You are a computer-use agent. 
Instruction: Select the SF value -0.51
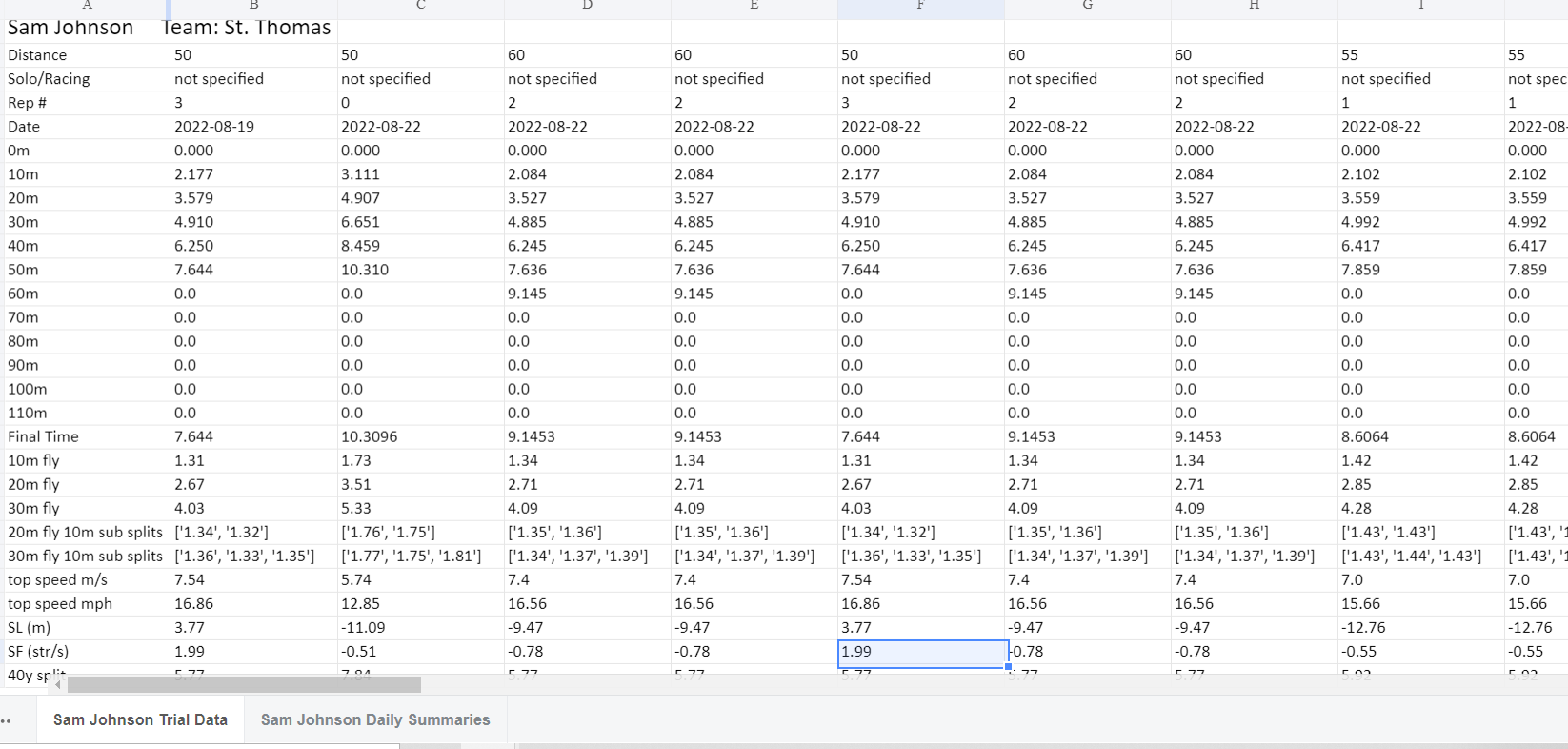coord(421,651)
